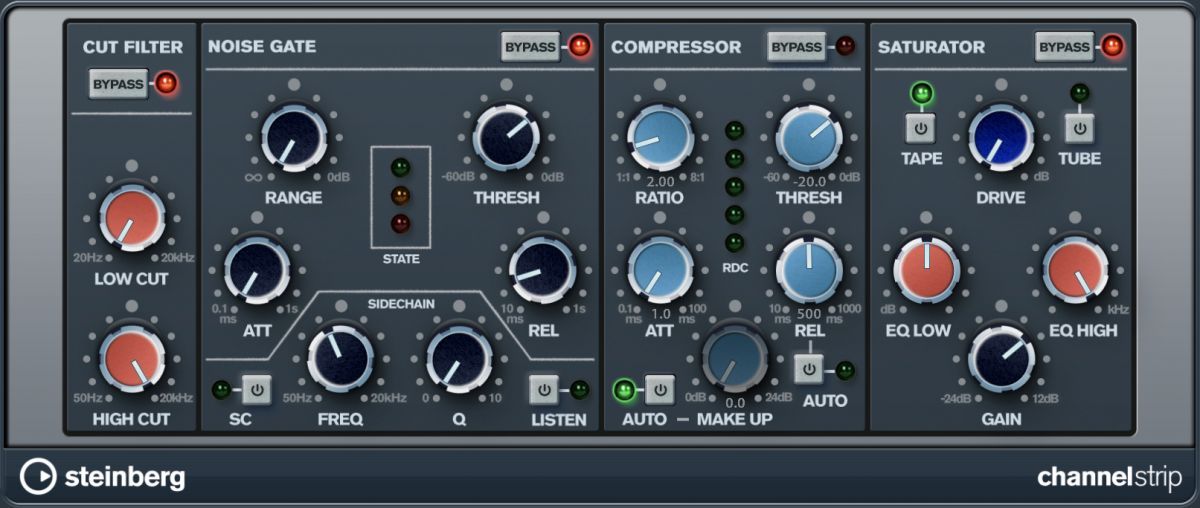Click the noise gate STATE LED box
Screen dimensions: 1200x508
400,196
